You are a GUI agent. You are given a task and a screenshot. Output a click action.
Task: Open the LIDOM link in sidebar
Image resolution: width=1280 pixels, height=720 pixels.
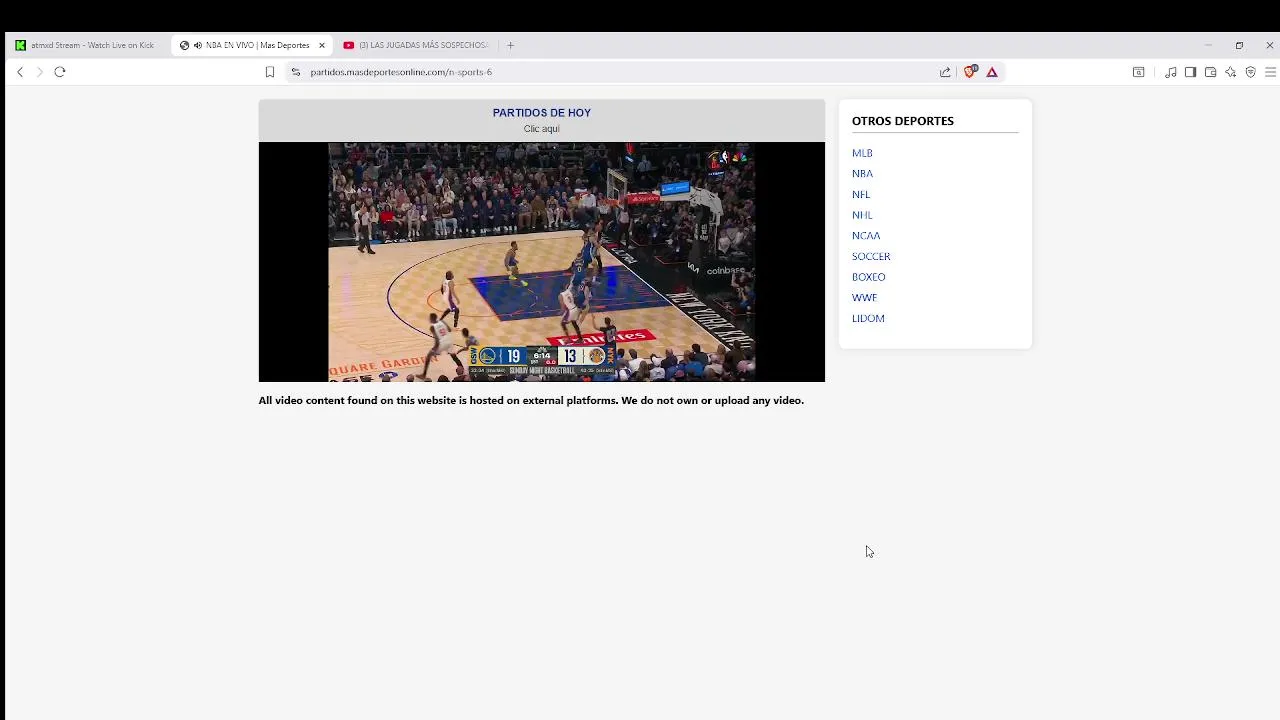[x=868, y=319]
